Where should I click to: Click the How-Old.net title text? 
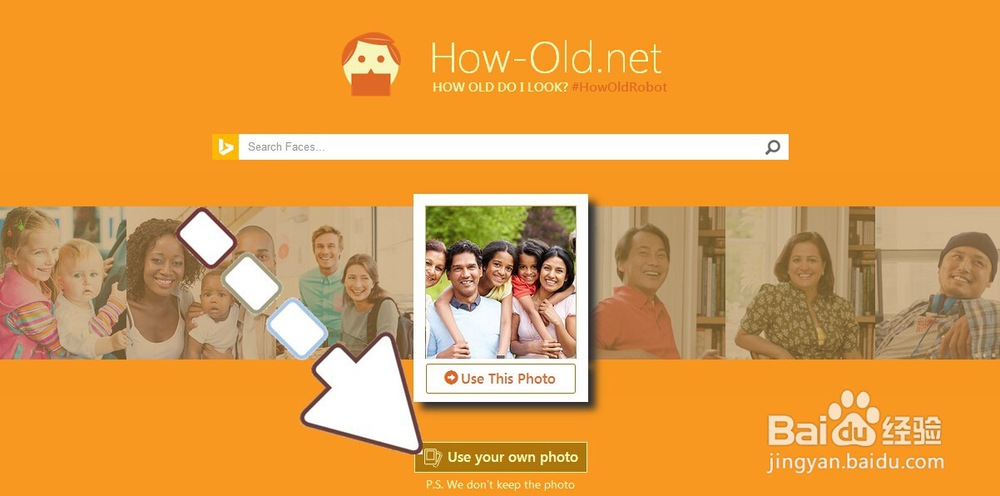[547, 59]
